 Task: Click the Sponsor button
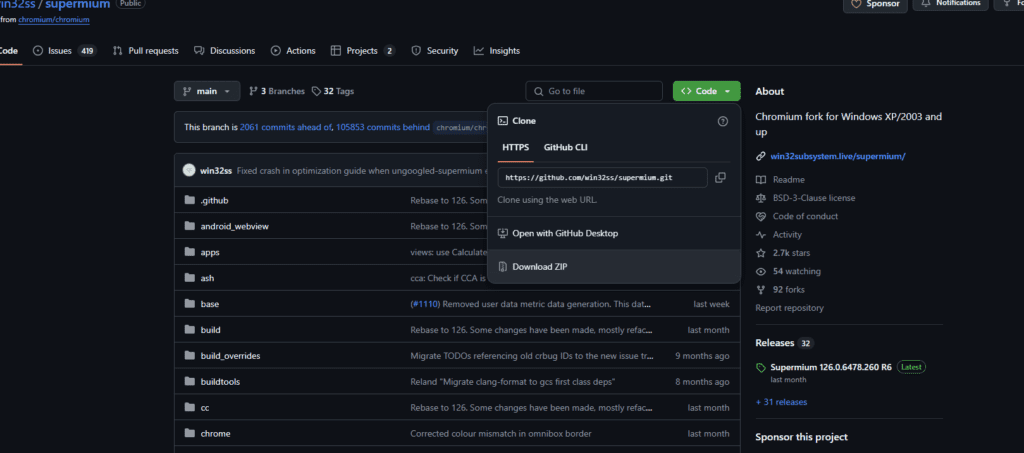coord(875,4)
